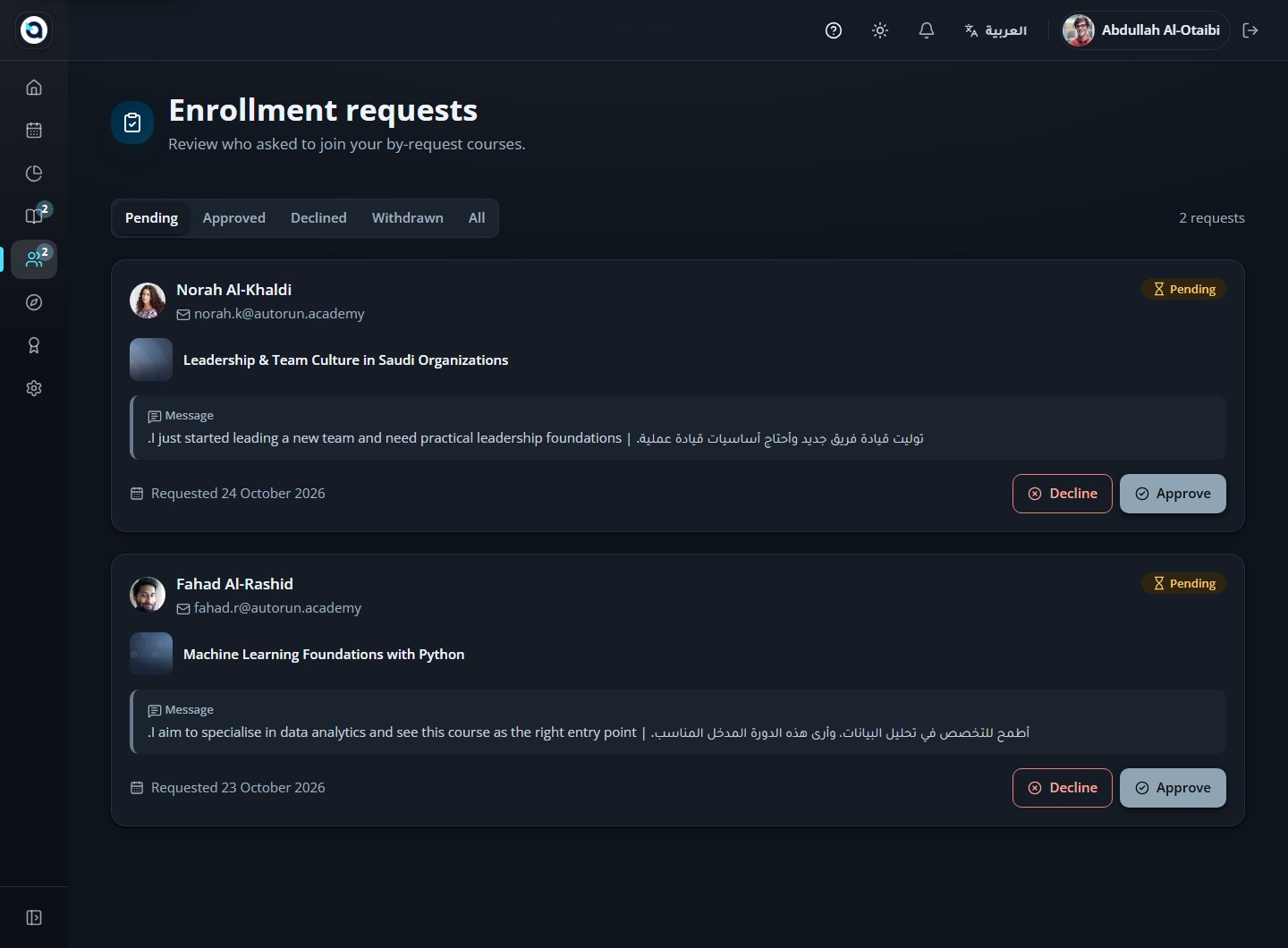
Task: Click the name Fahad Al-Rashid
Action: pyautogui.click(x=234, y=584)
